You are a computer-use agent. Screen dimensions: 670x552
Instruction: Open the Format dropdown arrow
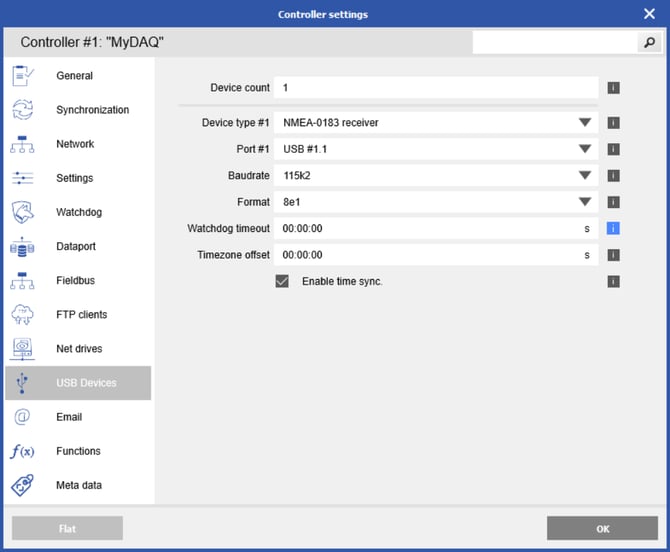pyautogui.click(x=585, y=202)
